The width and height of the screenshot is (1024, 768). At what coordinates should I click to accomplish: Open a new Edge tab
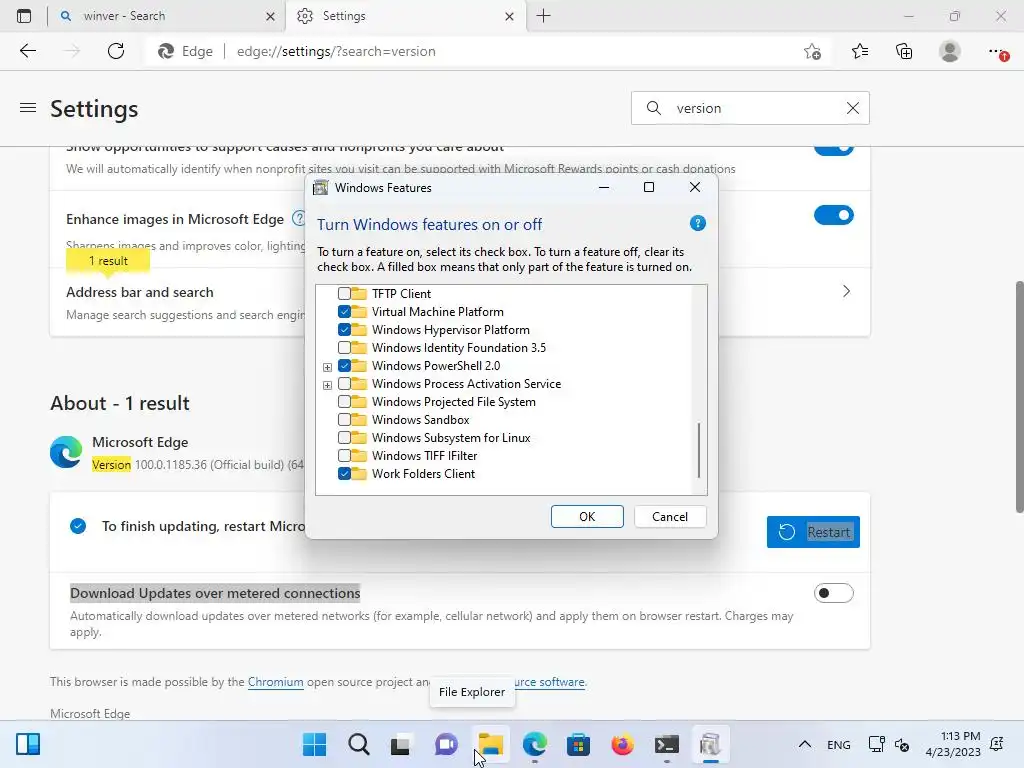[543, 16]
